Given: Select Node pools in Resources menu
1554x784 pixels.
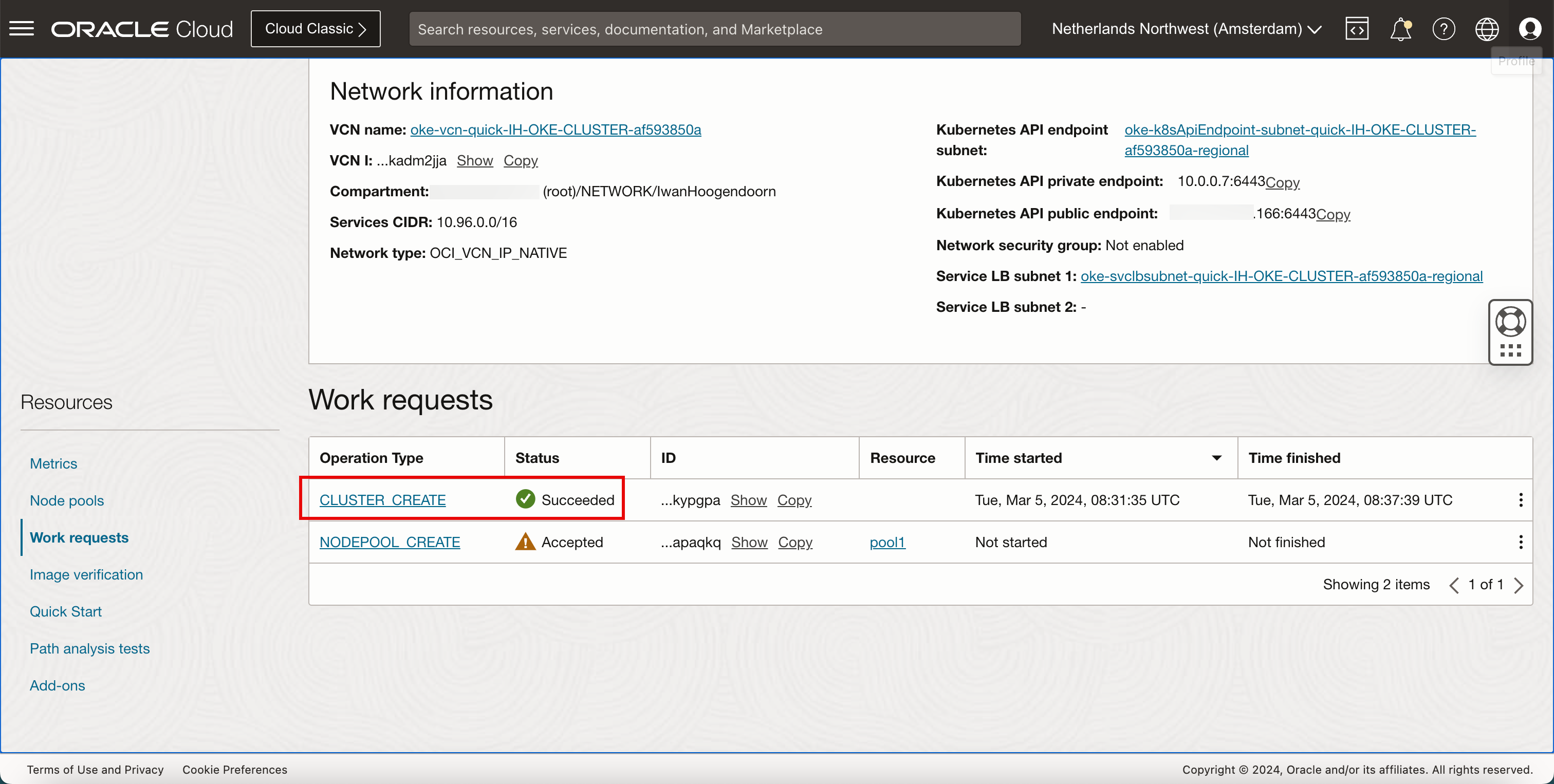Looking at the screenshot, I should (67, 500).
